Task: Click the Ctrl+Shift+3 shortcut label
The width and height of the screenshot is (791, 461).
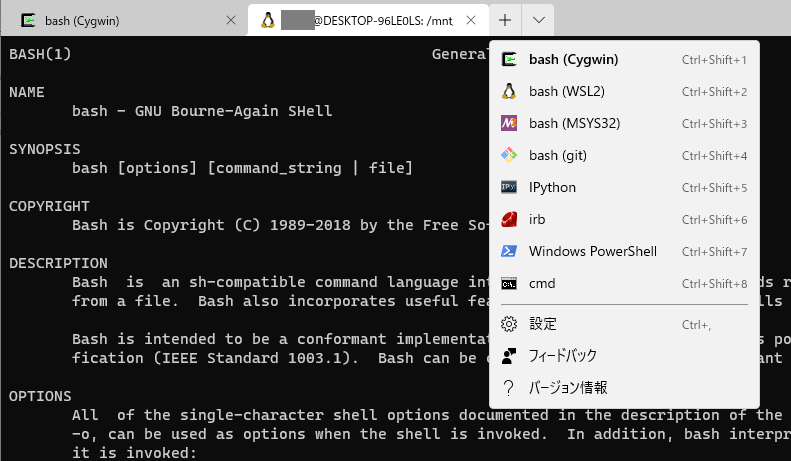Action: 714,124
